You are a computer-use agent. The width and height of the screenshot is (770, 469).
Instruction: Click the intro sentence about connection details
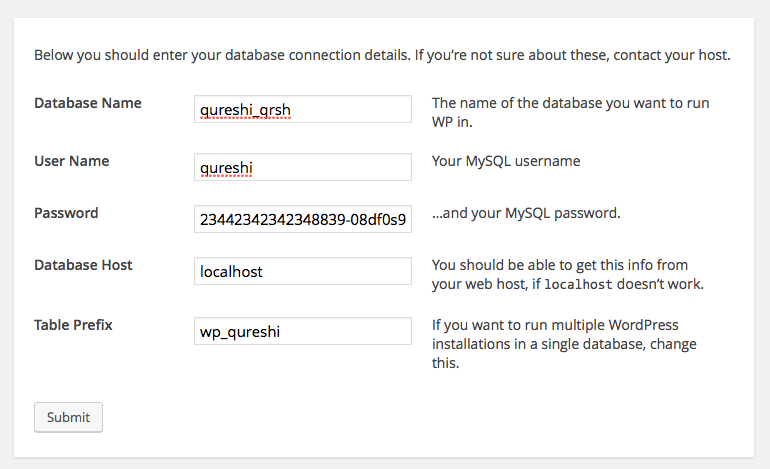[x=382, y=55]
